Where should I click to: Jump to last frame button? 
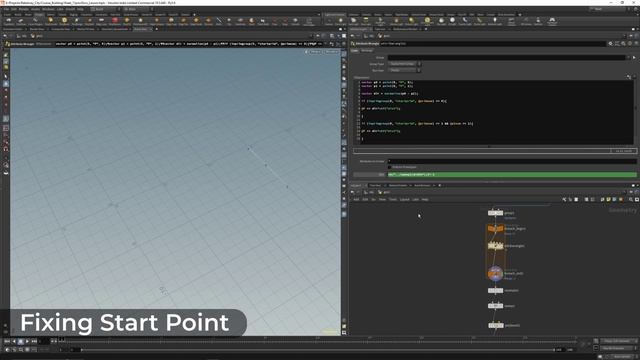point(34,341)
